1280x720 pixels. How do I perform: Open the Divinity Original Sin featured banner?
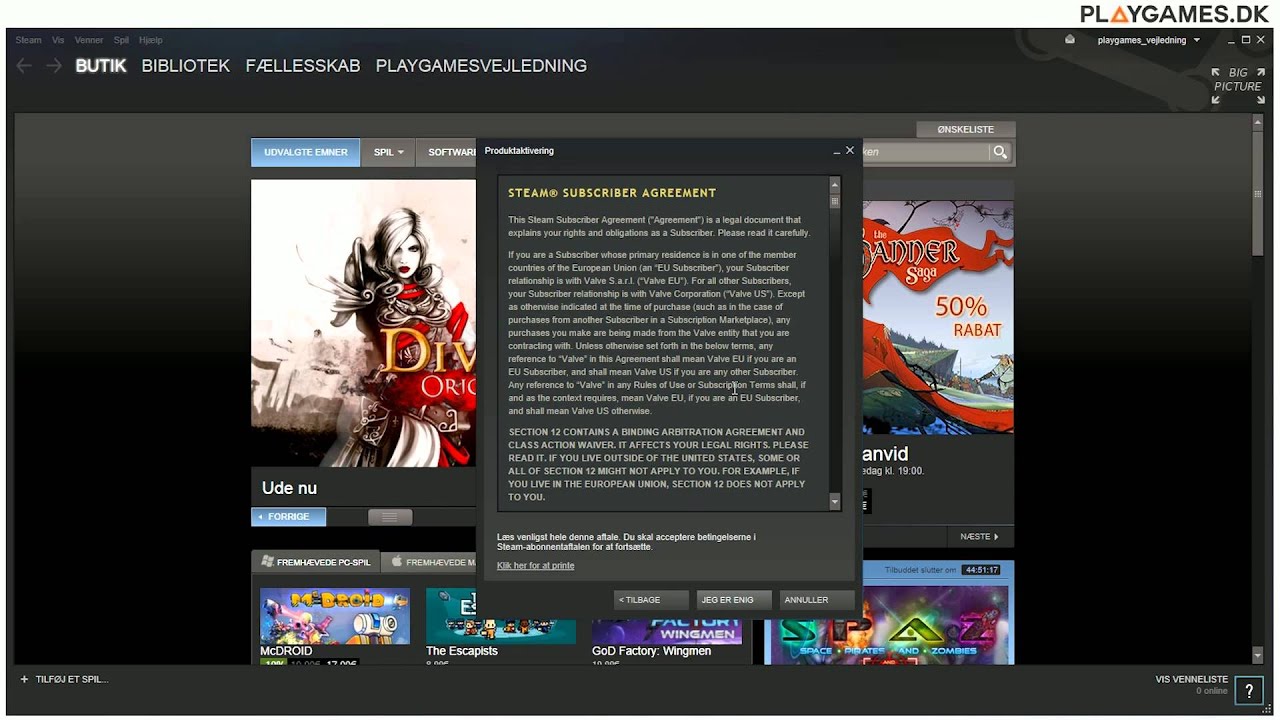[363, 323]
